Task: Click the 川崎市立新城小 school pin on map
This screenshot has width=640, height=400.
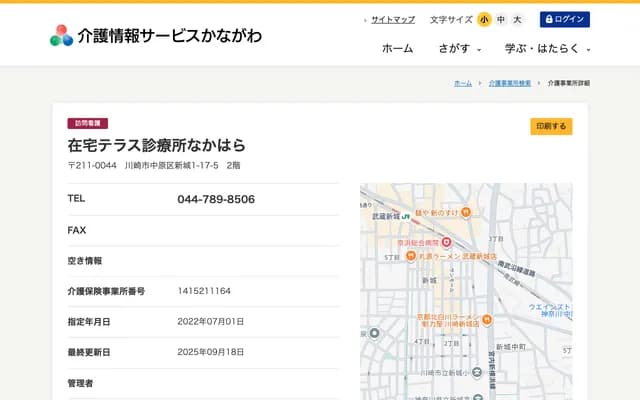Action: click(x=476, y=372)
